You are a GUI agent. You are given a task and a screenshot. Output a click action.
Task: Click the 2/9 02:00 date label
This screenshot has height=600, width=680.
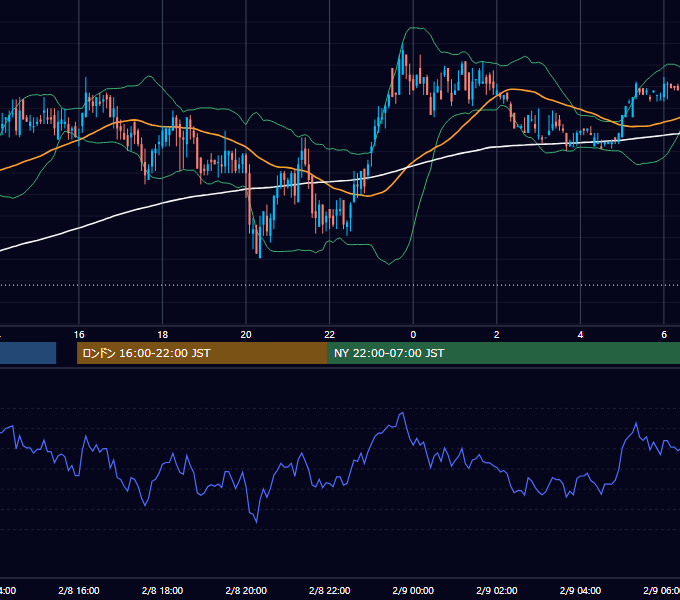(497, 591)
